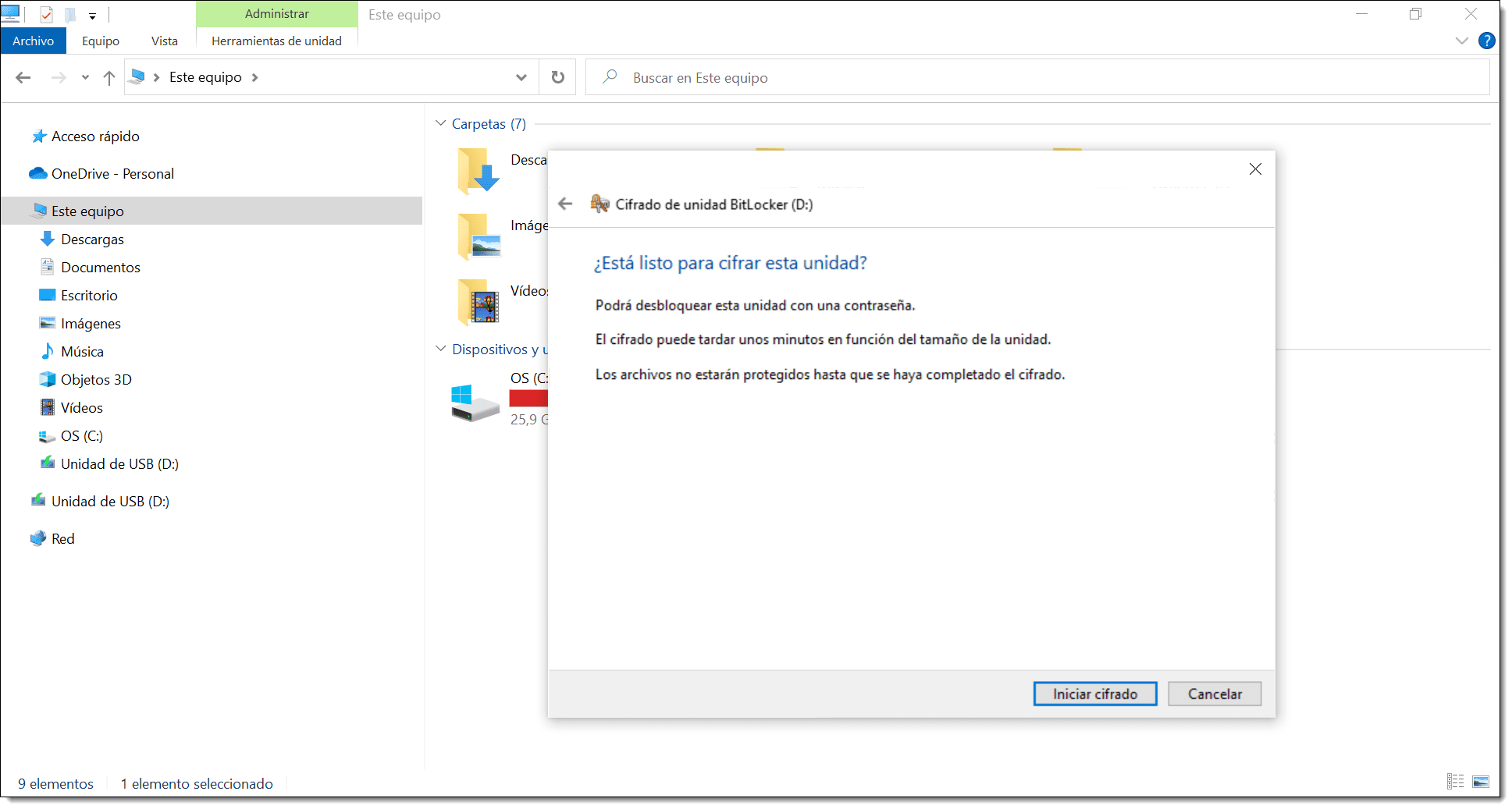Image resolution: width=1512 pixels, height=809 pixels.
Task: Click New folder icon in quick access toolbar
Action: [x=69, y=14]
